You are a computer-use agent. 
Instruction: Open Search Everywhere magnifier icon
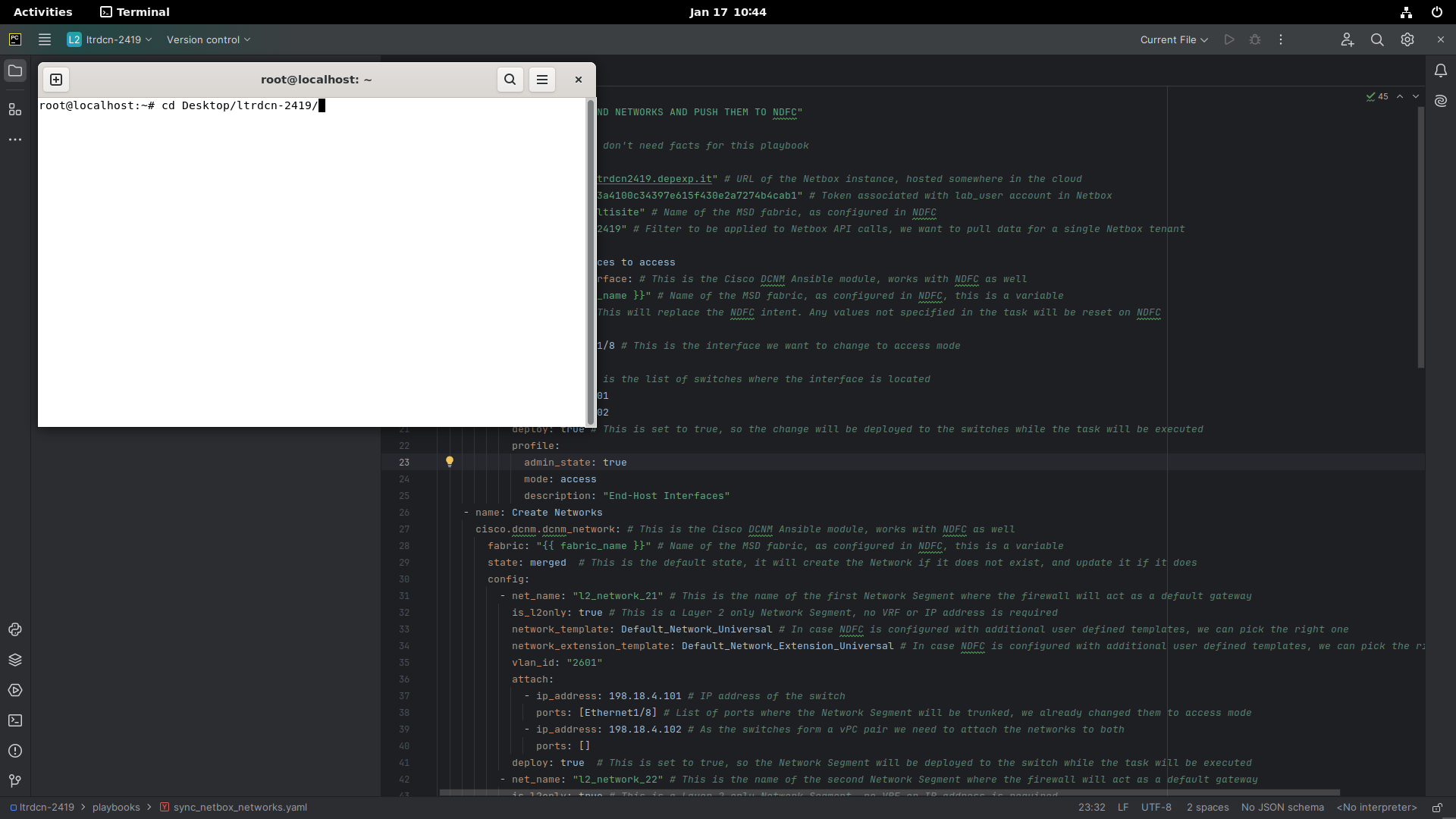(x=1377, y=39)
